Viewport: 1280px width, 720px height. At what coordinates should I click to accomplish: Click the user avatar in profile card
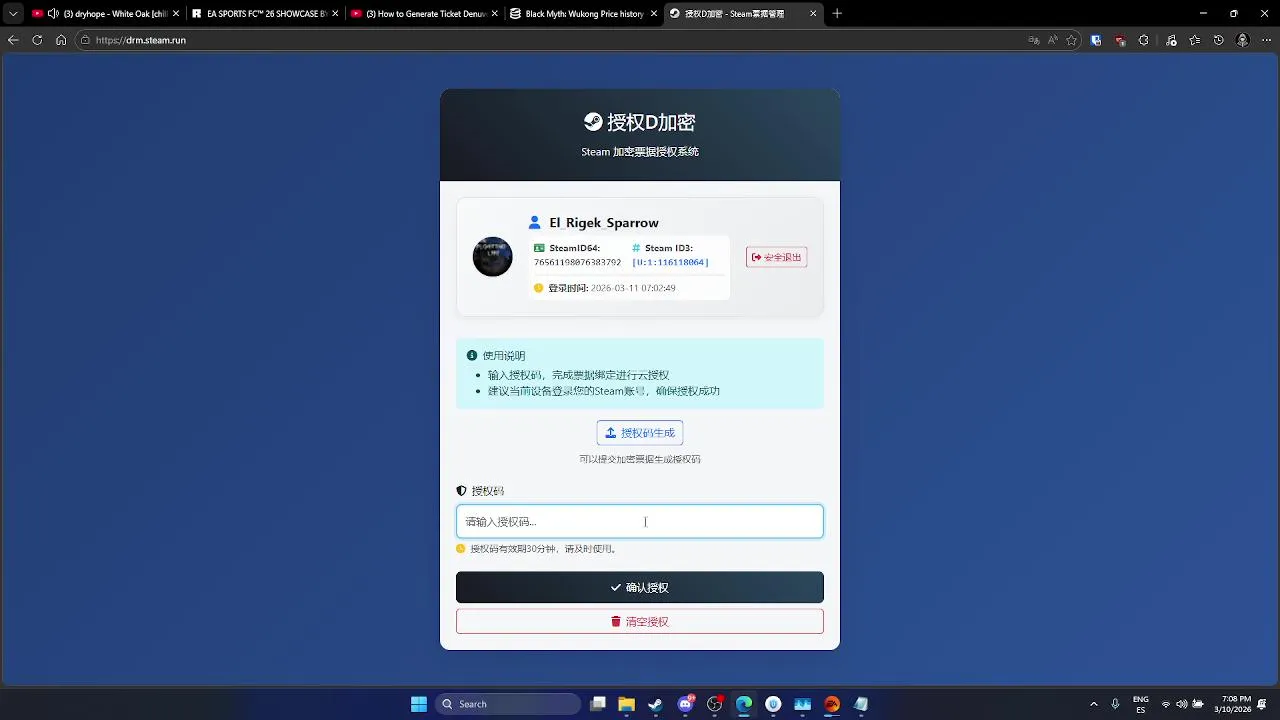click(492, 257)
